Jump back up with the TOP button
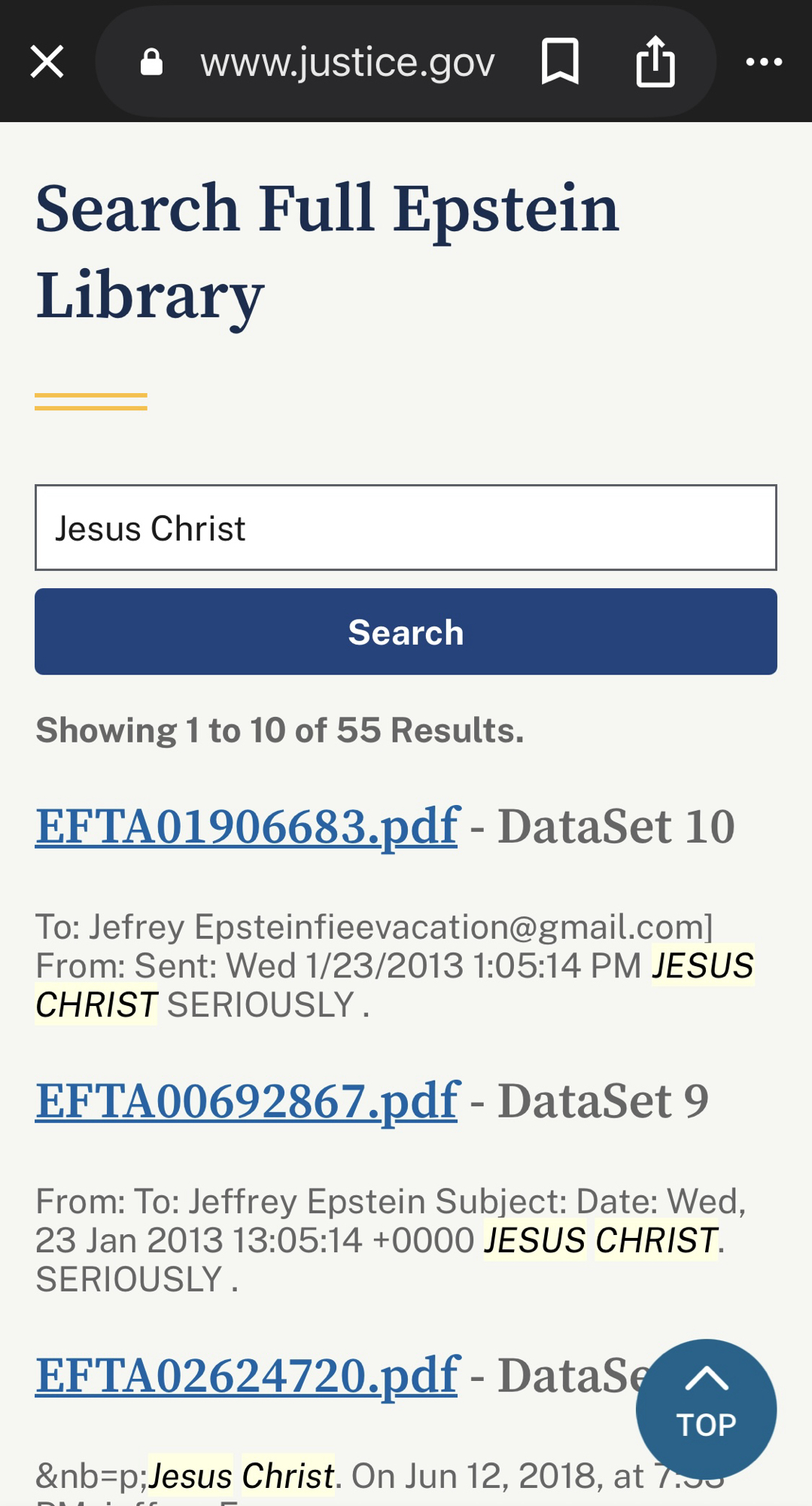The image size is (812, 1506). pos(706,1409)
